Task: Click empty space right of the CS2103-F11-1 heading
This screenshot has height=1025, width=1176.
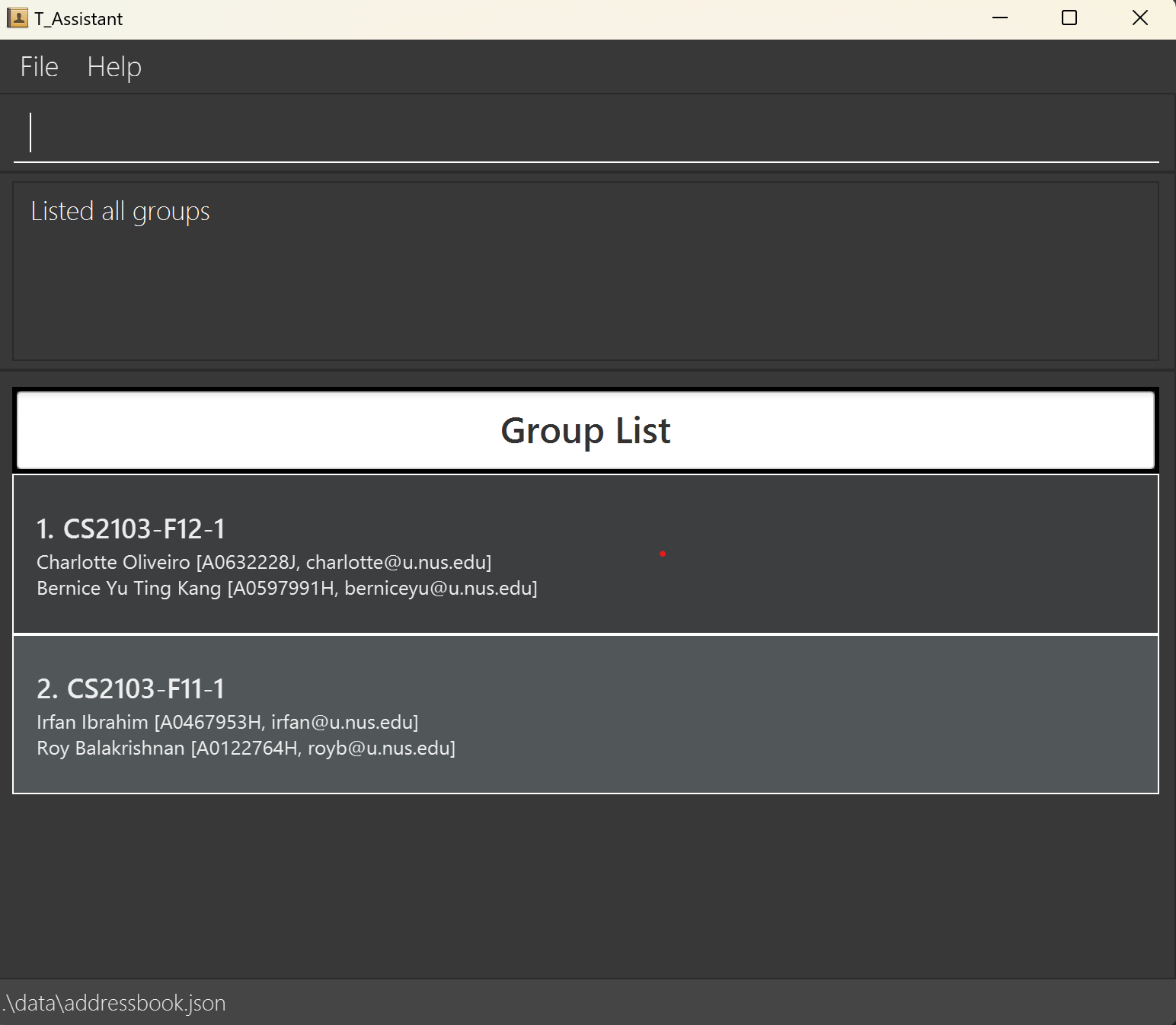Action: (x=762, y=688)
